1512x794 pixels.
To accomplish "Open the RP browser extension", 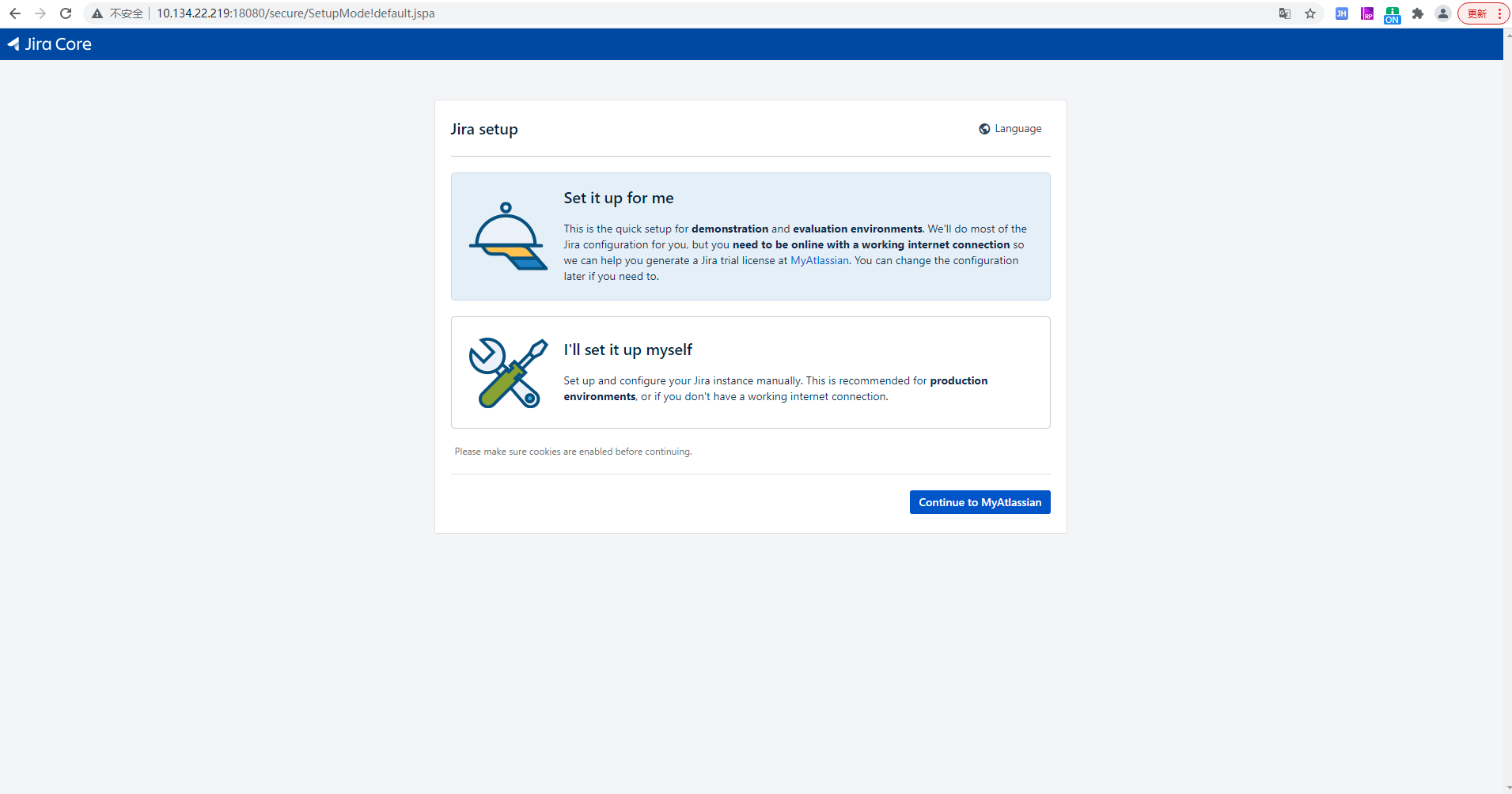I will 1366,13.
